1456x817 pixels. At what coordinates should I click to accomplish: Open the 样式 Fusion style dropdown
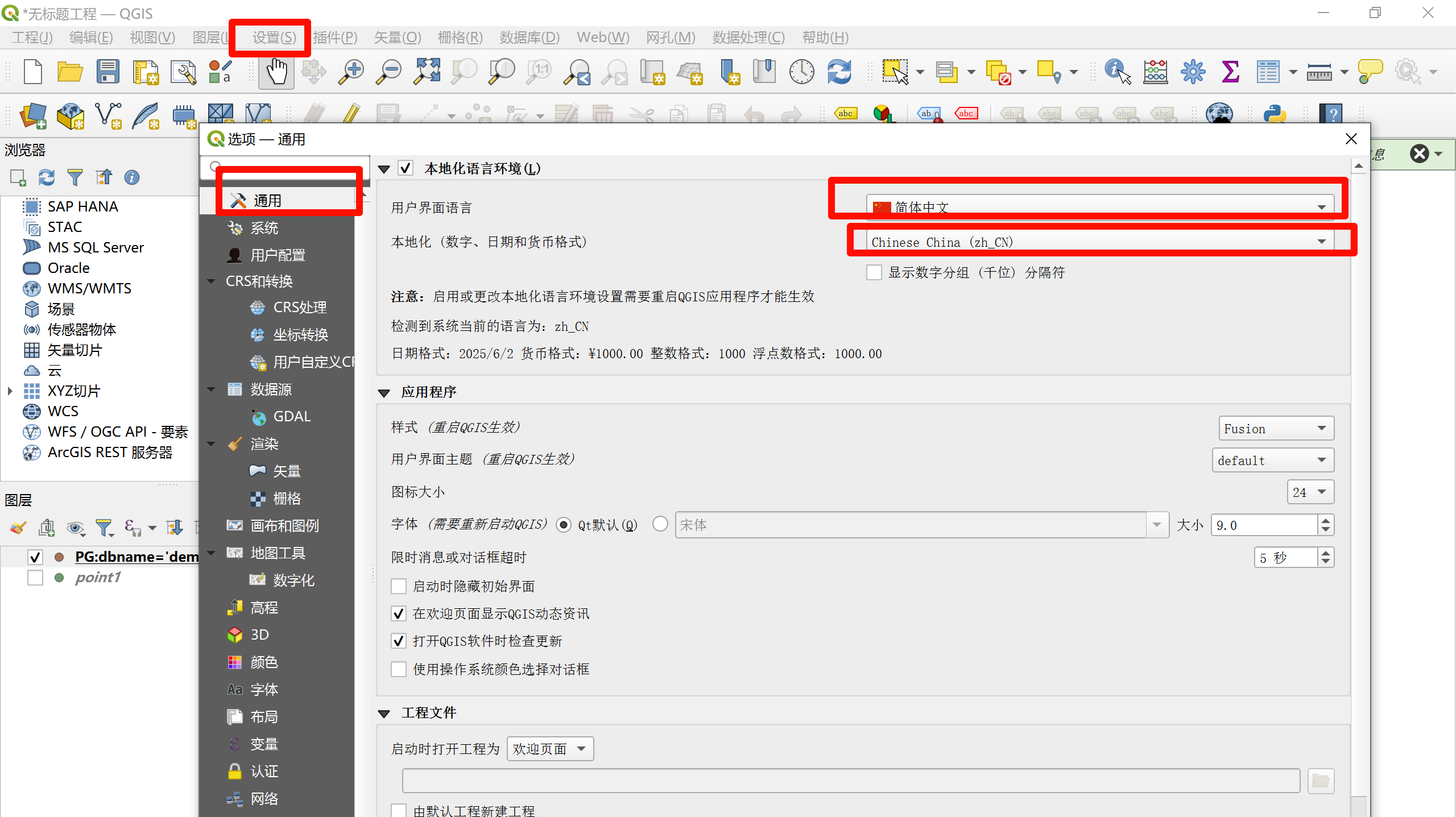tap(1276, 429)
